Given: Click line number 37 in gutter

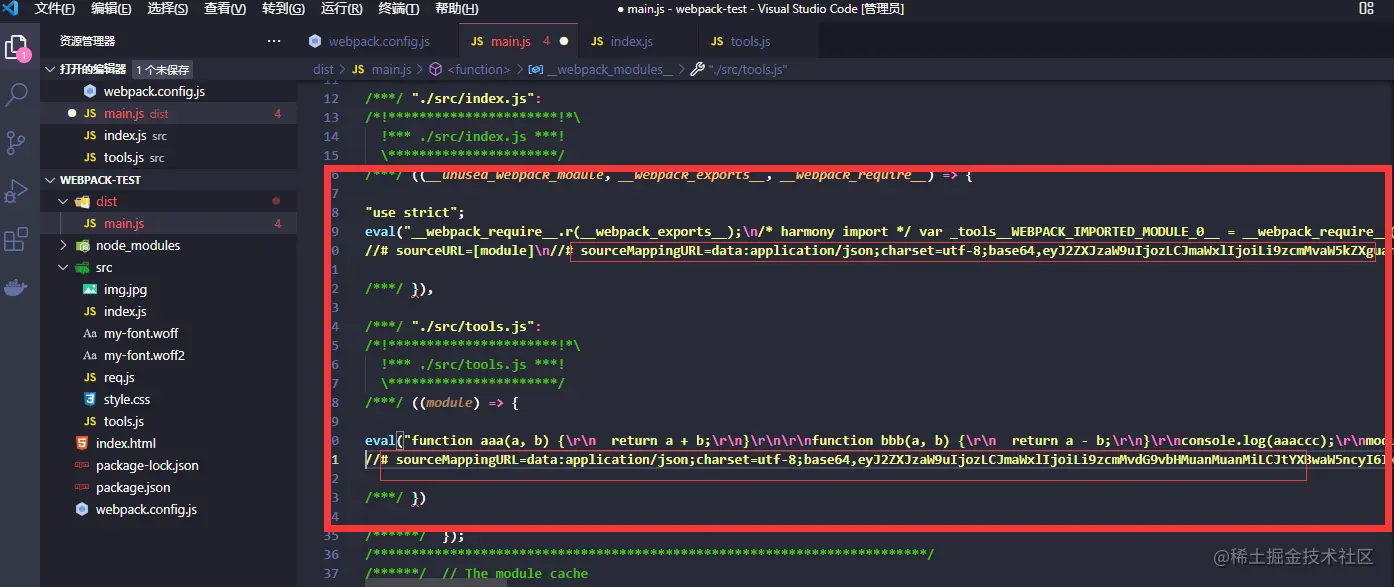Looking at the screenshot, I should click(332, 573).
